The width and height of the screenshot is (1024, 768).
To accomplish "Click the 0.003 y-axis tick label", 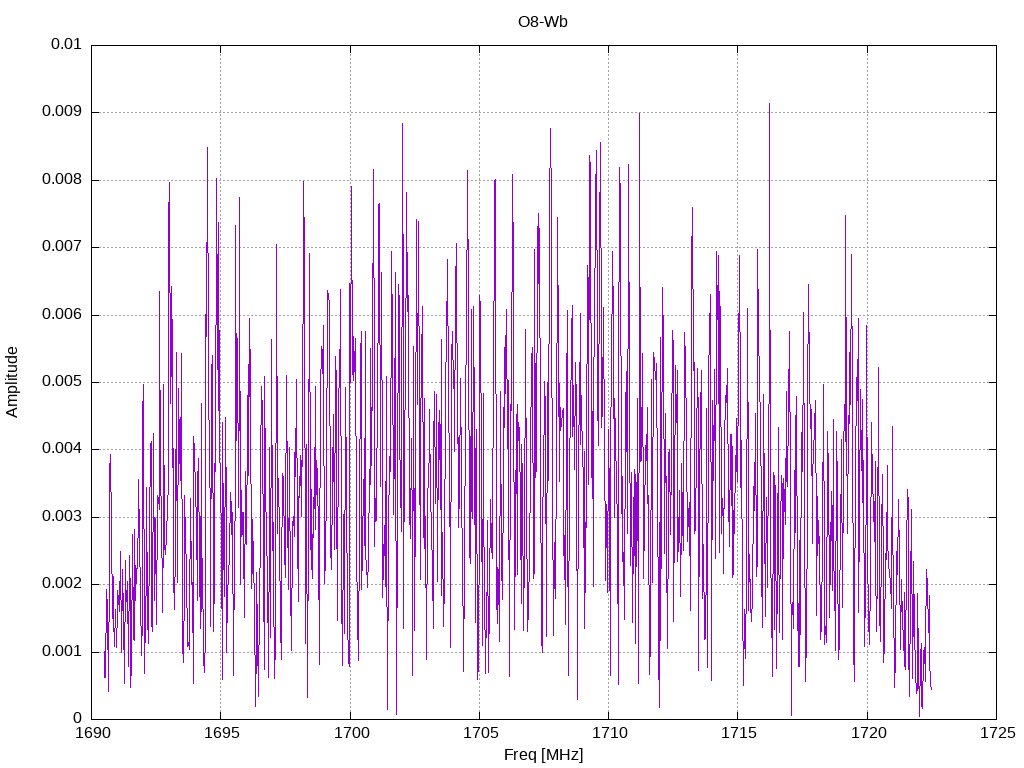I will [x=62, y=517].
